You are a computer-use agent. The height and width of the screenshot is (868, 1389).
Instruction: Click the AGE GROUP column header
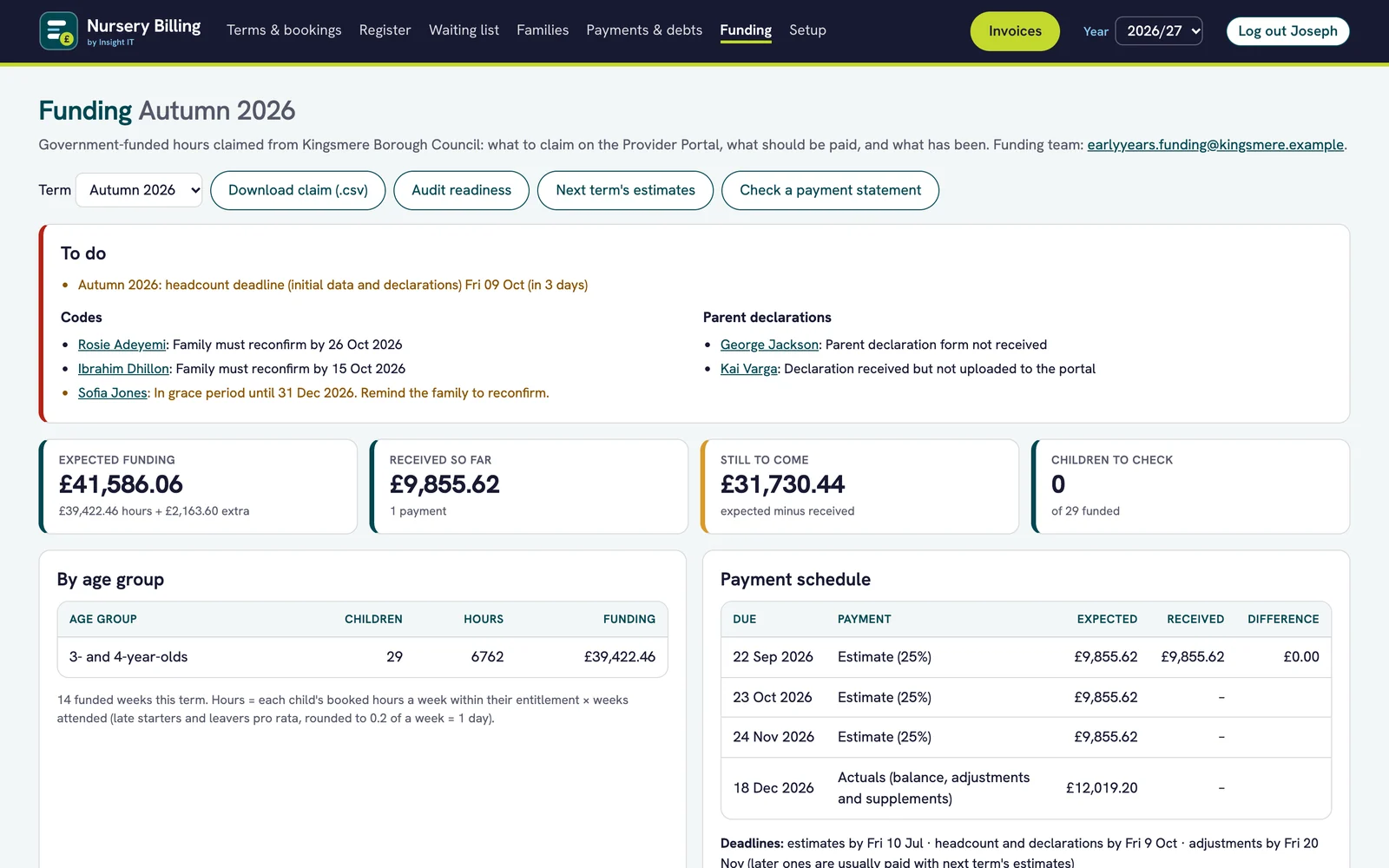(103, 619)
